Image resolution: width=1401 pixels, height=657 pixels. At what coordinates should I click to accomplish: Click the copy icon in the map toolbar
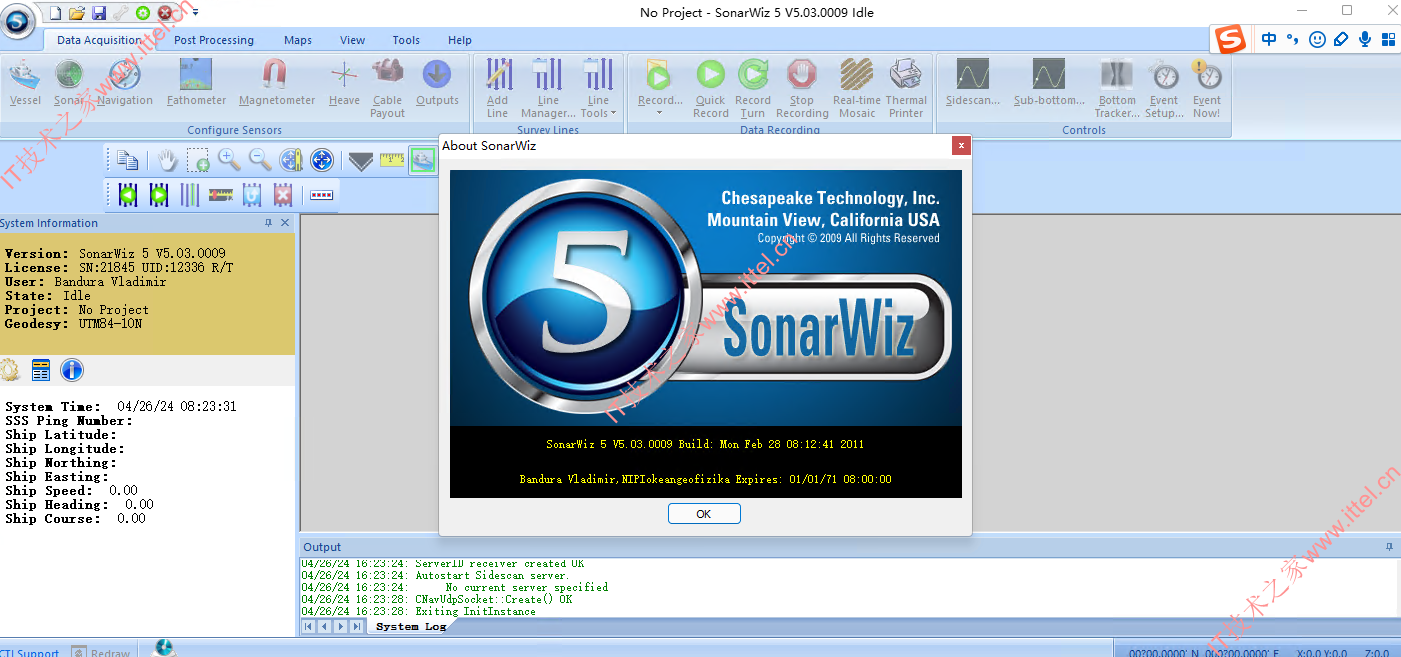coord(127,160)
